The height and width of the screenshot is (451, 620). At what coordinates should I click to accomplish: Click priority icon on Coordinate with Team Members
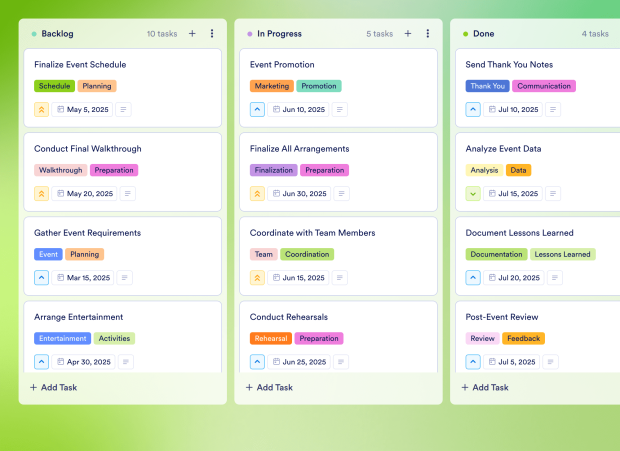point(258,278)
